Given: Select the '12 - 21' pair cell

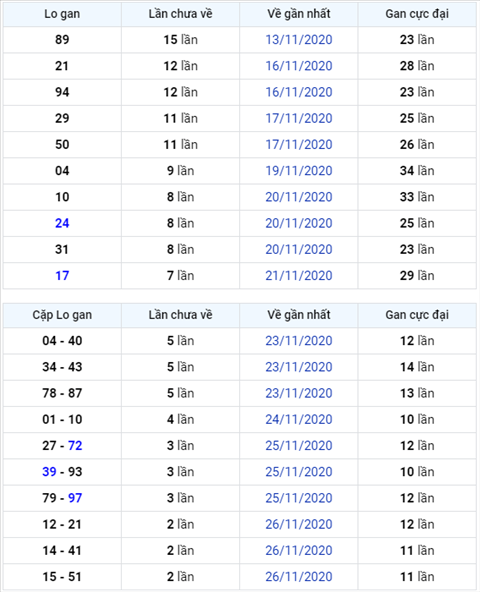Looking at the screenshot, I should click(x=62, y=524).
